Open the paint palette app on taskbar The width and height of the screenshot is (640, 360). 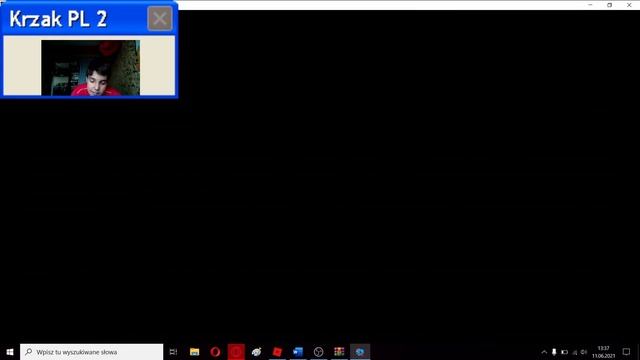[256, 352]
